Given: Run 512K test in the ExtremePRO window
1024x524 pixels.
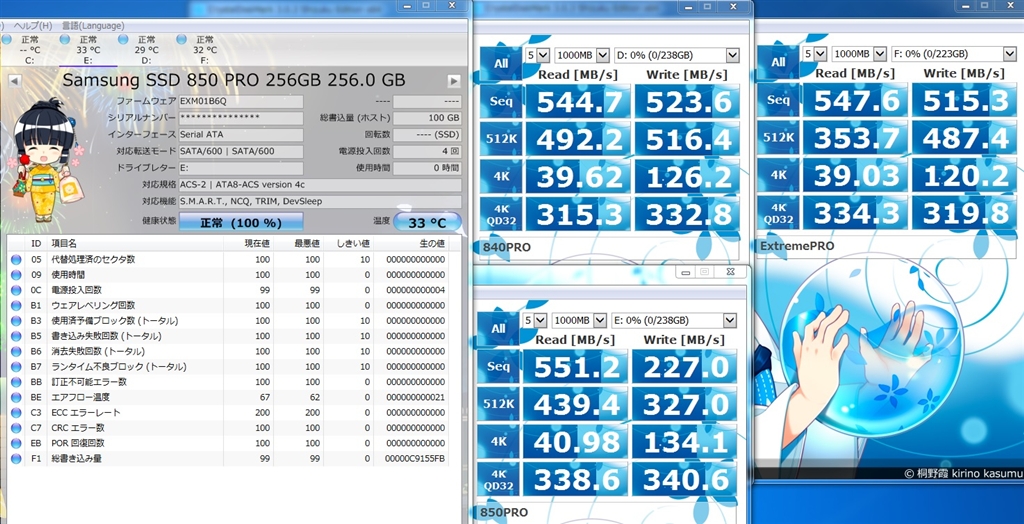Looking at the screenshot, I should click(778, 137).
